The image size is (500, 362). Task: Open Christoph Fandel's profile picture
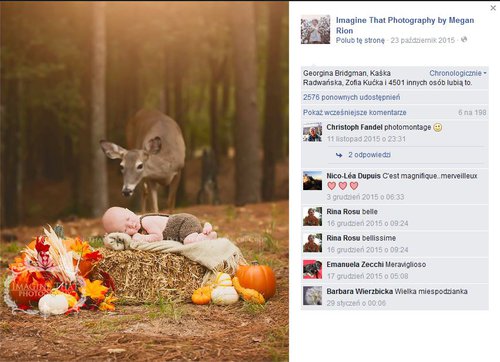click(x=312, y=132)
